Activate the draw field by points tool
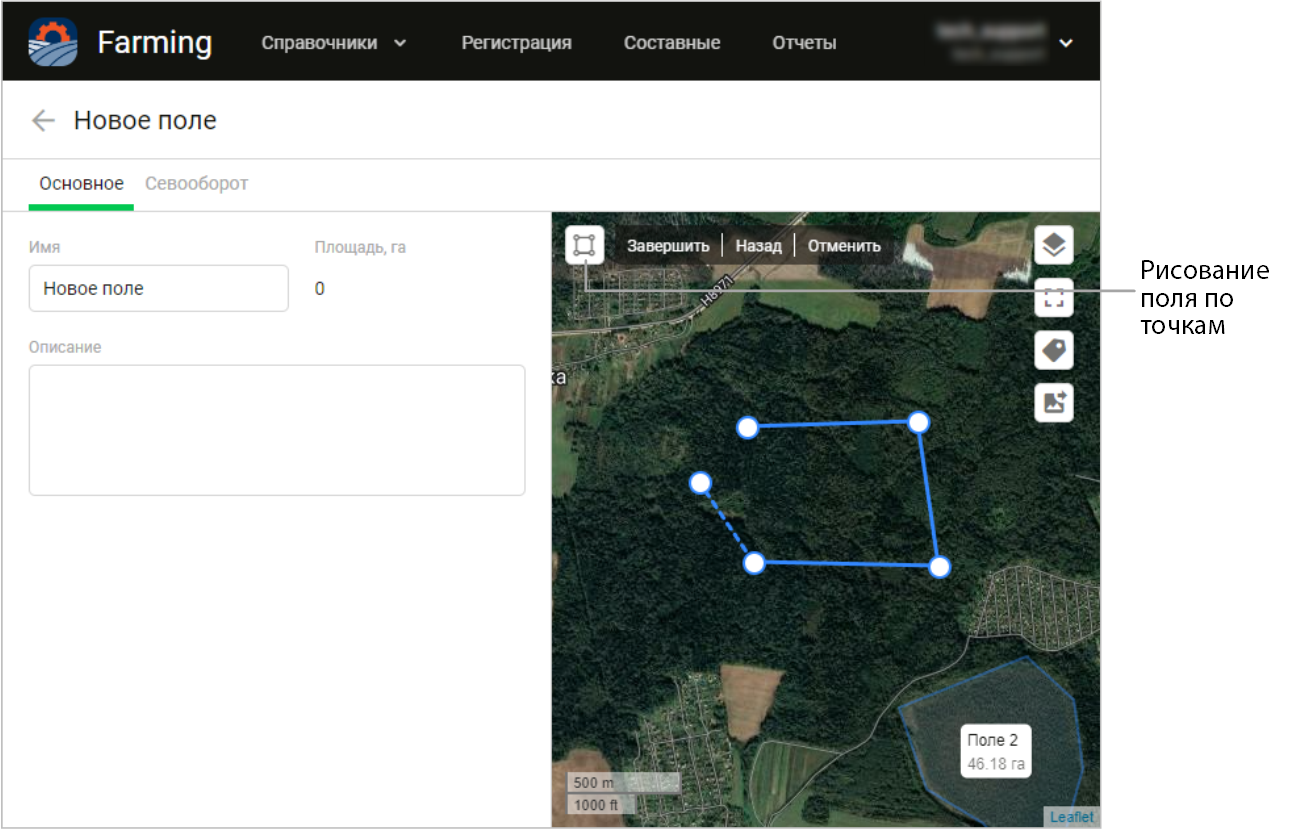 [x=584, y=245]
